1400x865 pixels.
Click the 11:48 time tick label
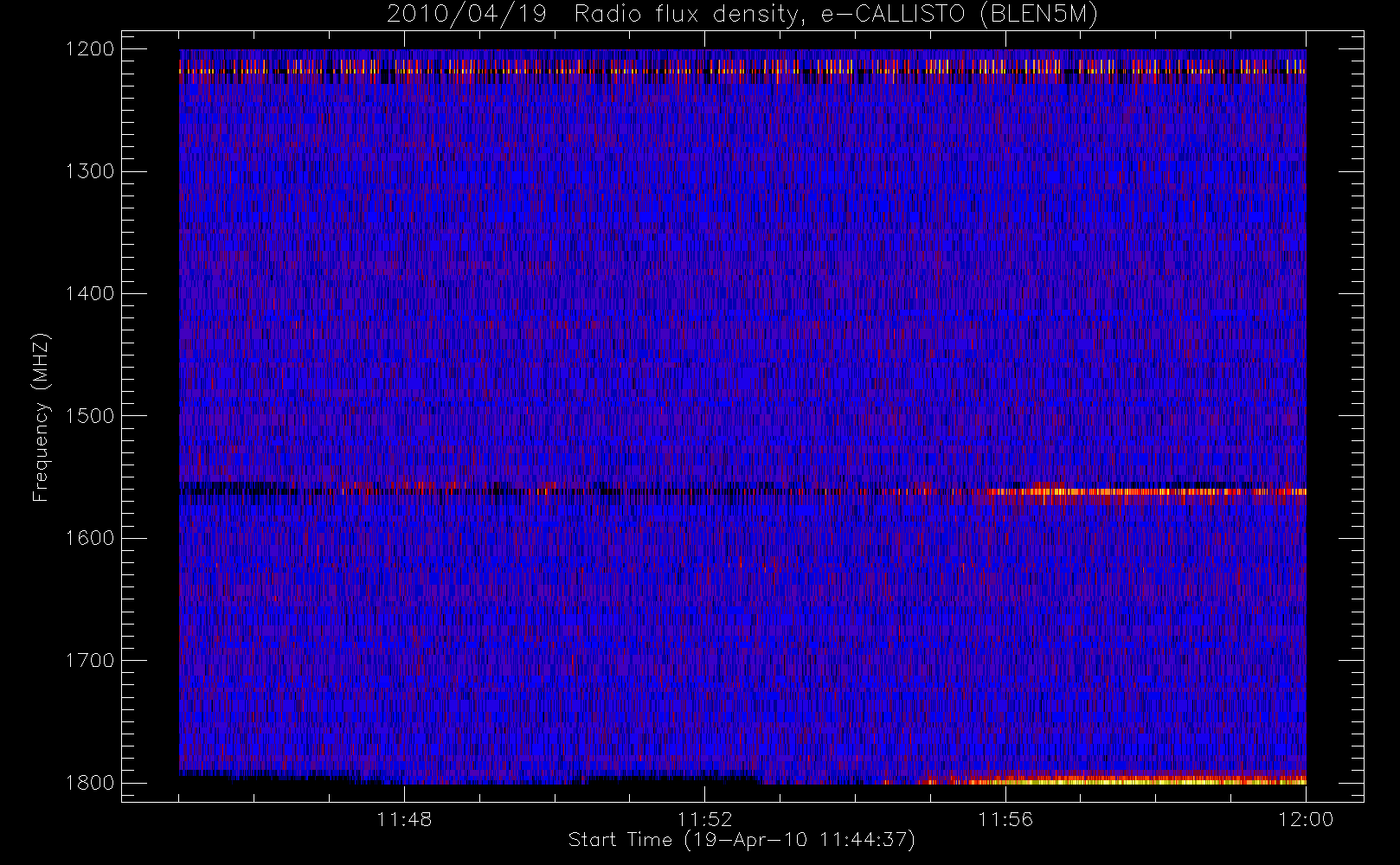pos(404,819)
